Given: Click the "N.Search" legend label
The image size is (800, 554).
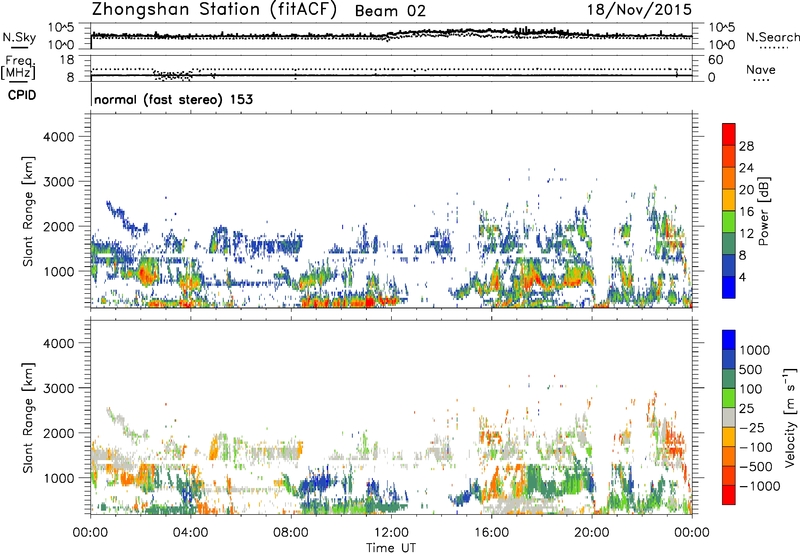Looking at the screenshot, I should tap(772, 37).
